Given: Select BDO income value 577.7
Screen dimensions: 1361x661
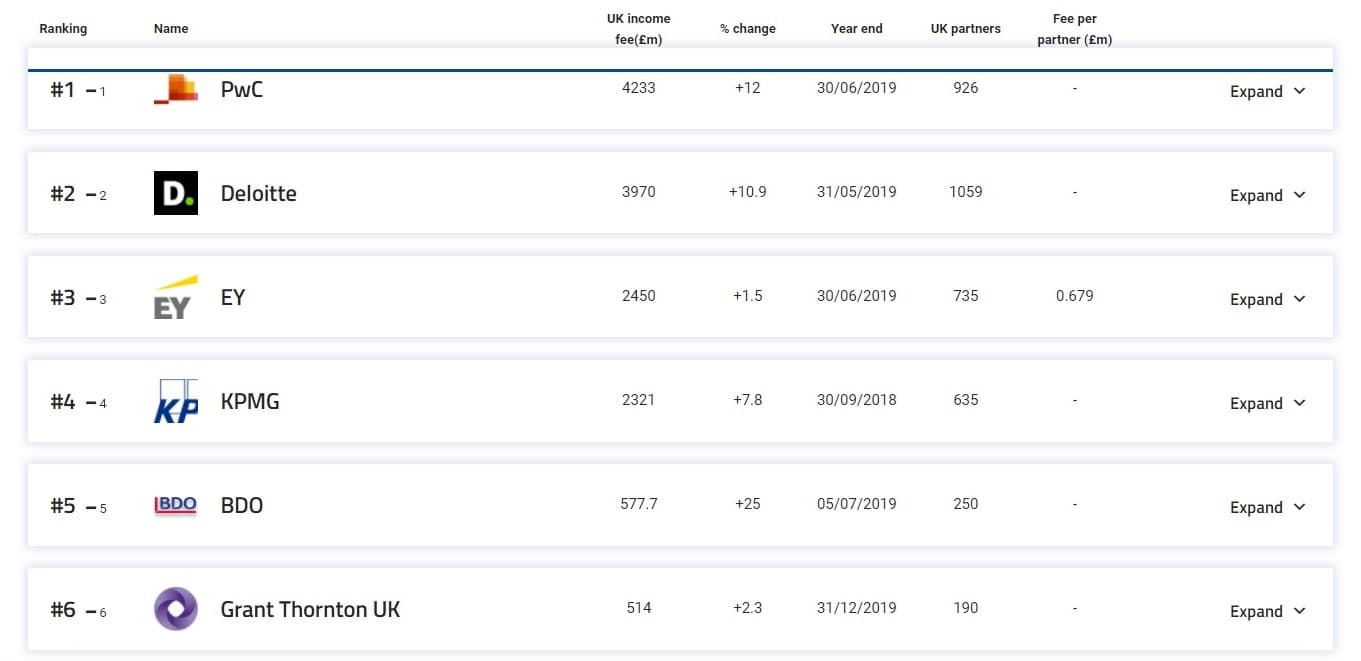Looking at the screenshot, I should 639,503.
